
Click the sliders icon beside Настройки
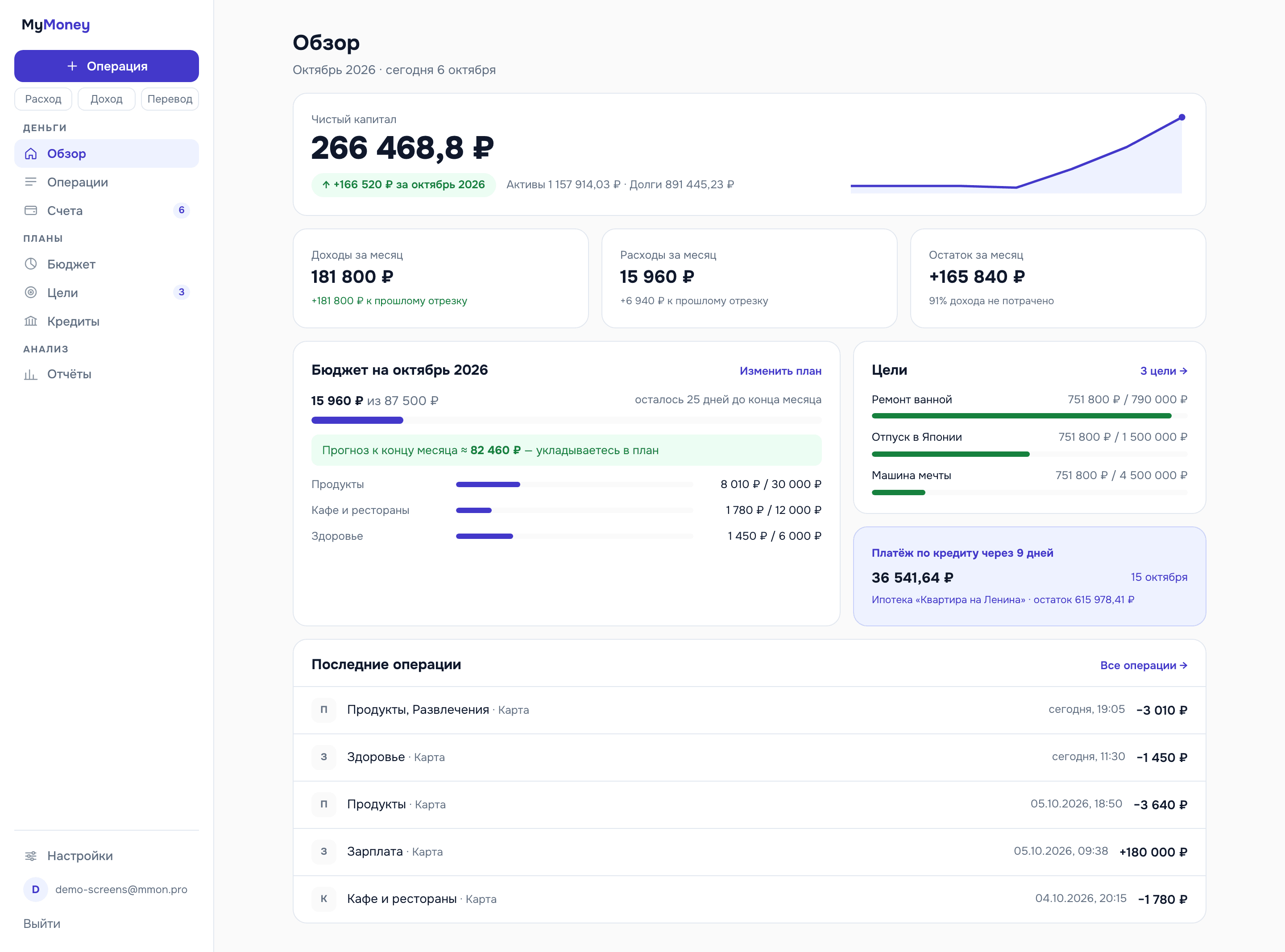[30, 856]
